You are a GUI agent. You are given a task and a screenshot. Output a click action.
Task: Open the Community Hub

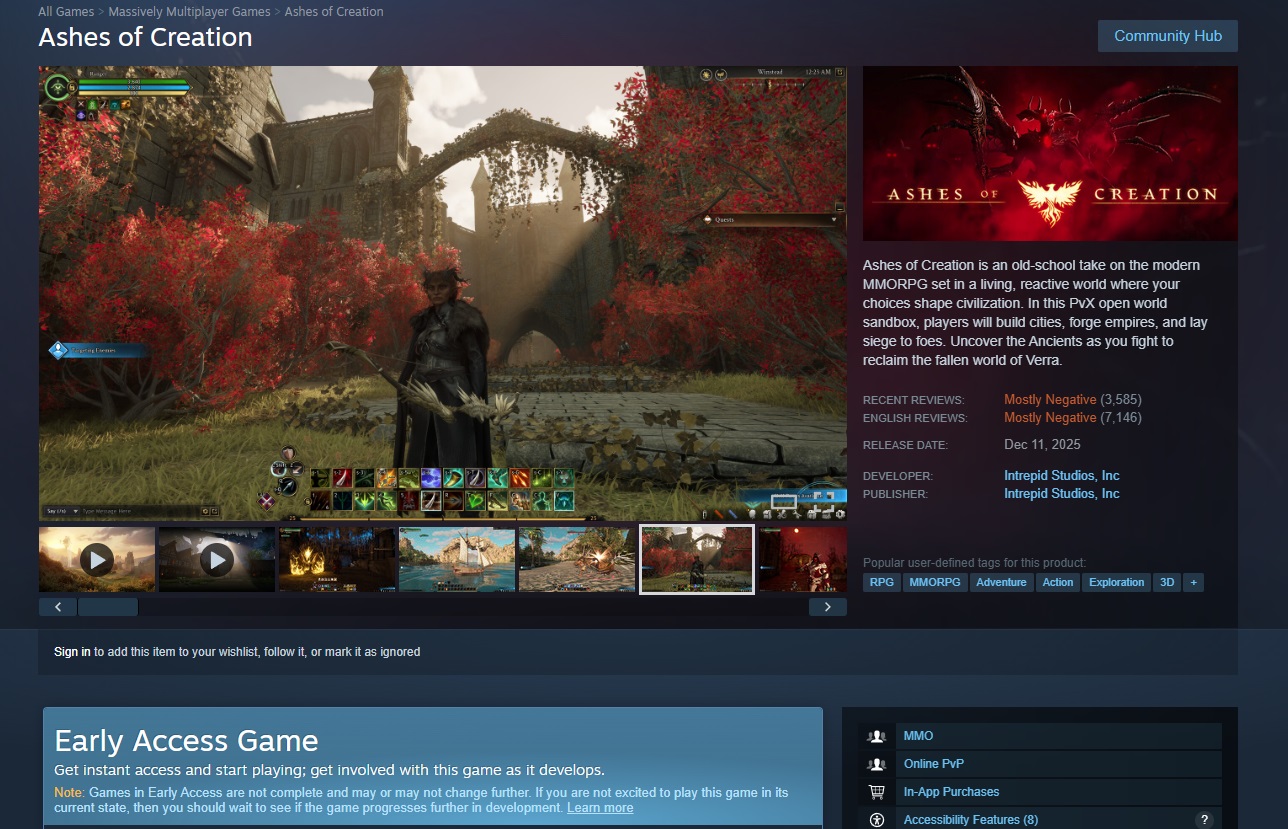1167,35
